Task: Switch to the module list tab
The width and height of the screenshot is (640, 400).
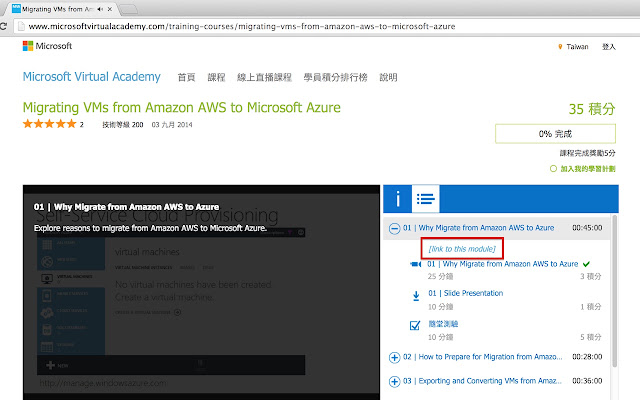Action: coord(425,199)
